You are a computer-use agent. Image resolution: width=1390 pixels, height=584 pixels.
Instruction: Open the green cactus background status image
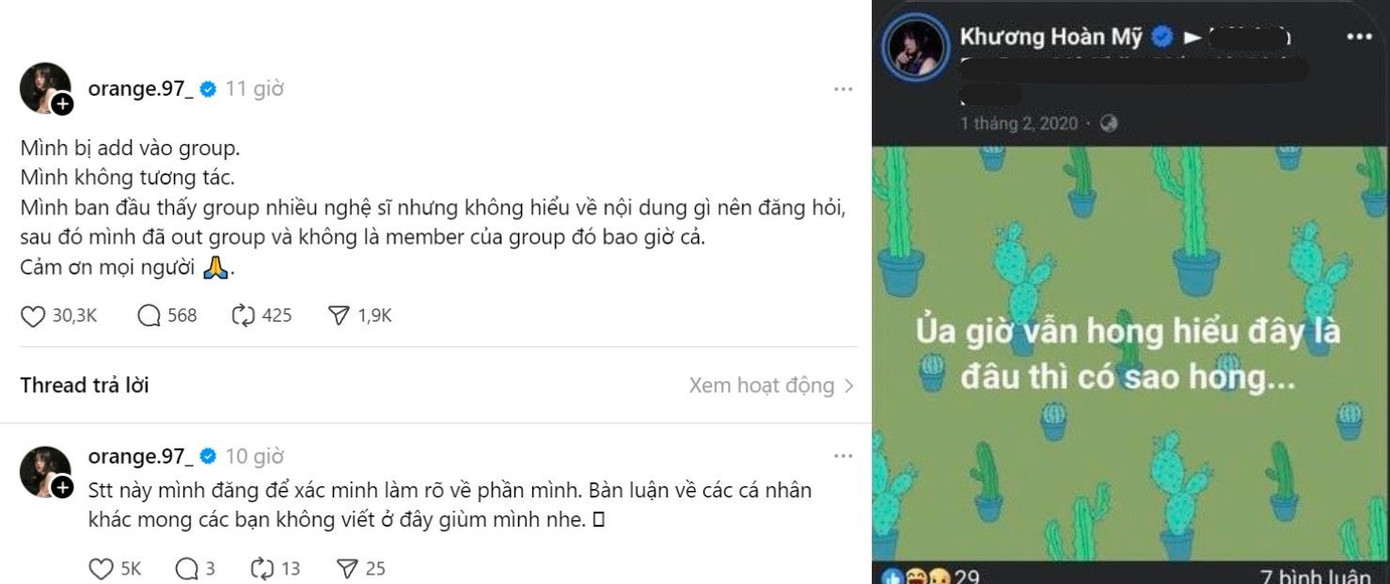coord(1130,353)
